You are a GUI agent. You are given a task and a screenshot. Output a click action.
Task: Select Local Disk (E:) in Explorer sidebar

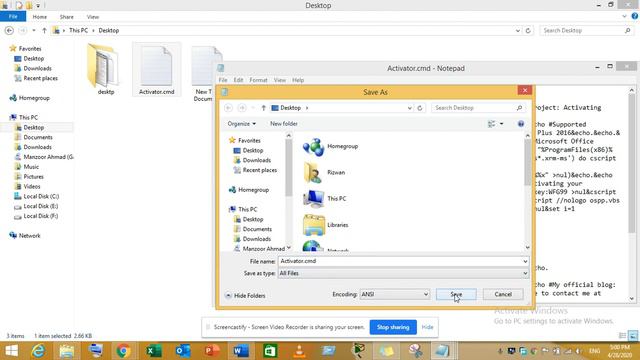point(36,206)
